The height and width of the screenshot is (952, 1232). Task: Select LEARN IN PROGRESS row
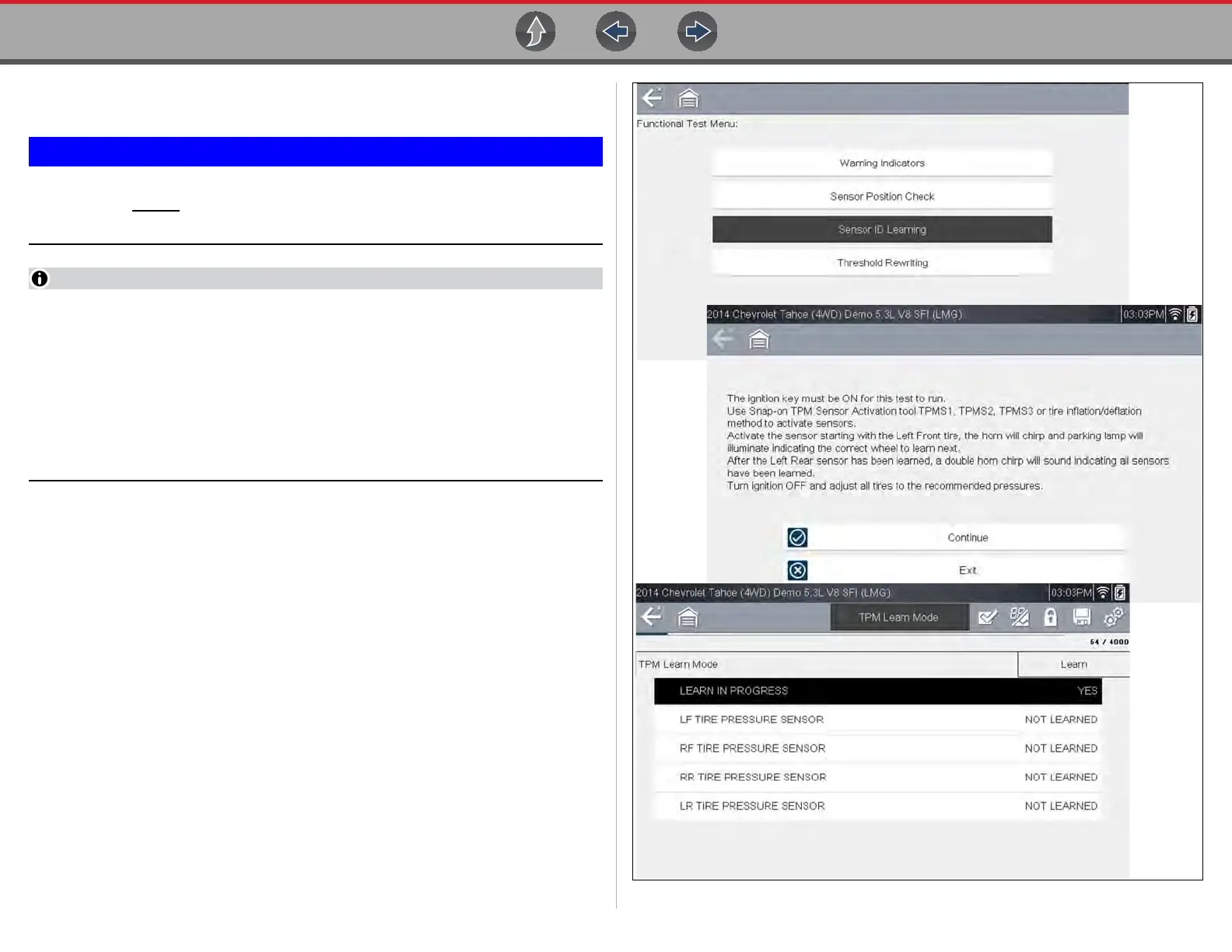click(877, 691)
